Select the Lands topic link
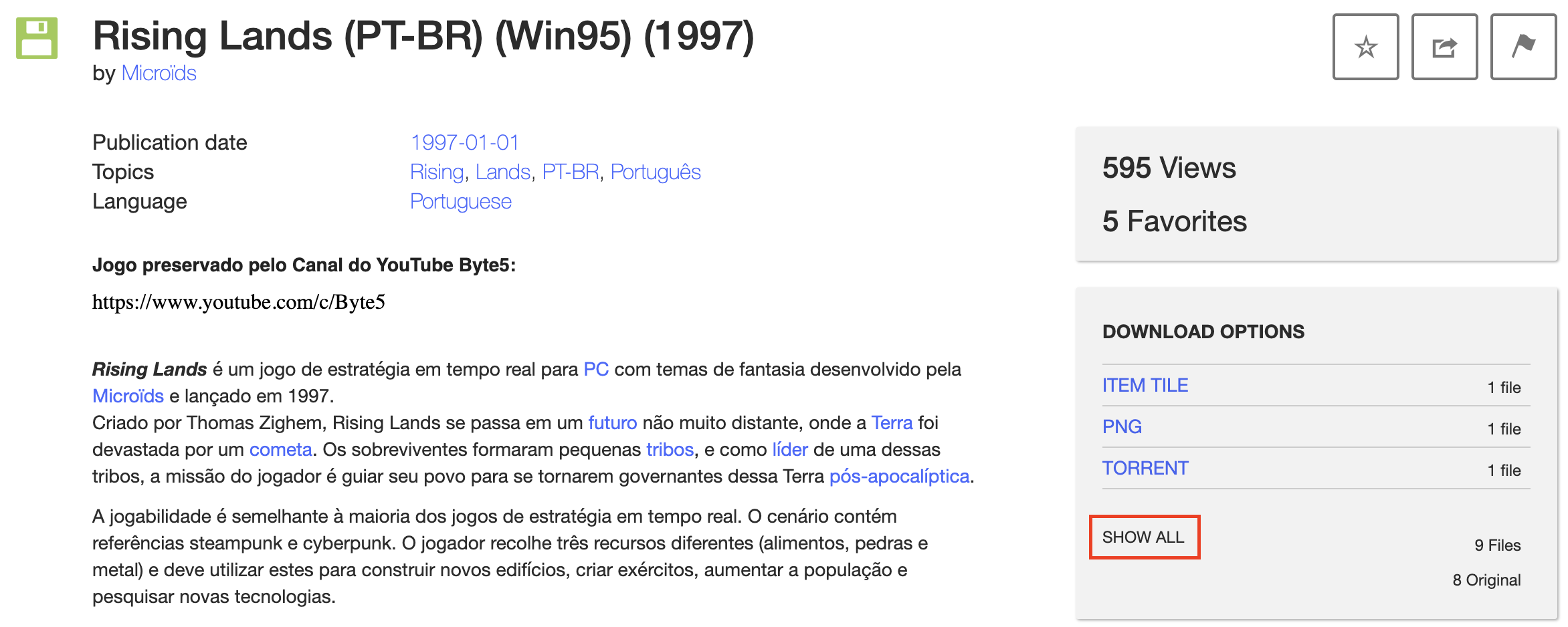The image size is (1568, 627). [502, 172]
